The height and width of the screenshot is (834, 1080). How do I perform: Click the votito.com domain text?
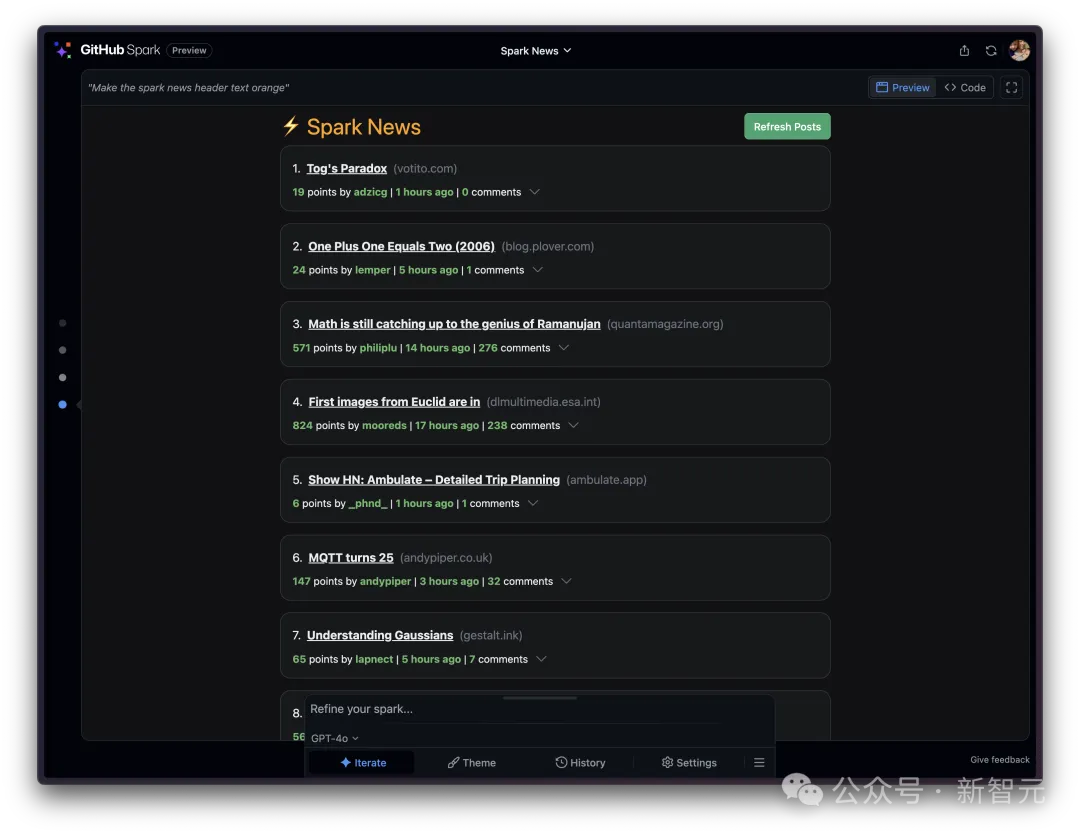coord(425,168)
